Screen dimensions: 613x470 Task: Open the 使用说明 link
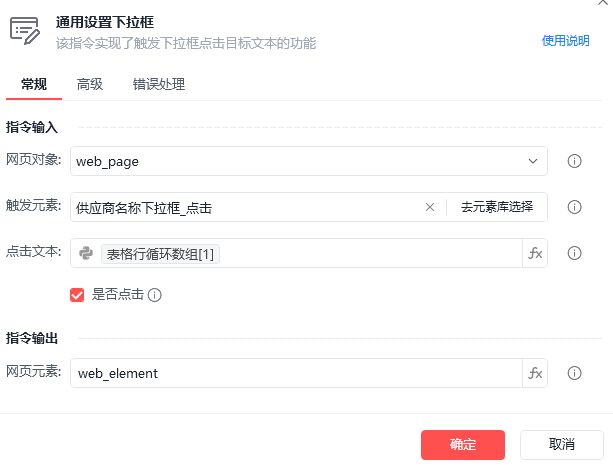pyautogui.click(x=565, y=41)
